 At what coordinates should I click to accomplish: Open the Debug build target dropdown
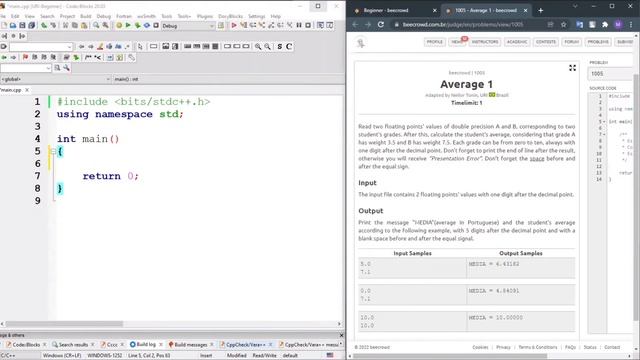click(211, 26)
